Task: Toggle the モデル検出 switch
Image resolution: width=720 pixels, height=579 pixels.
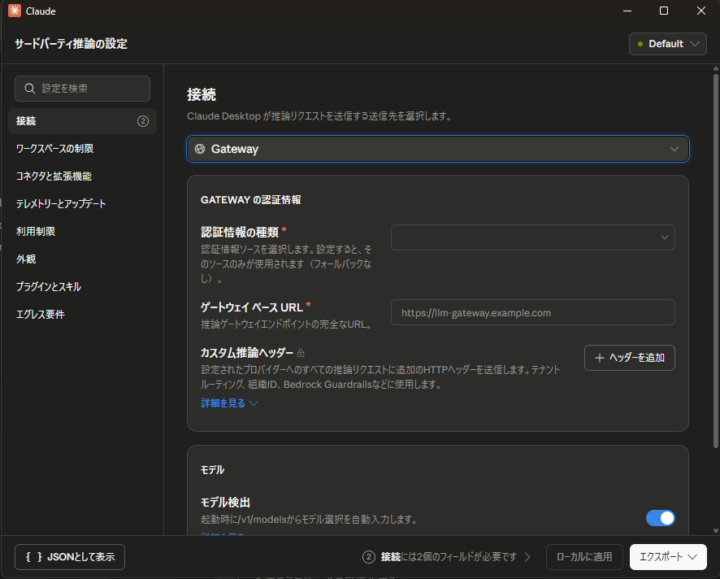Action: click(x=660, y=518)
